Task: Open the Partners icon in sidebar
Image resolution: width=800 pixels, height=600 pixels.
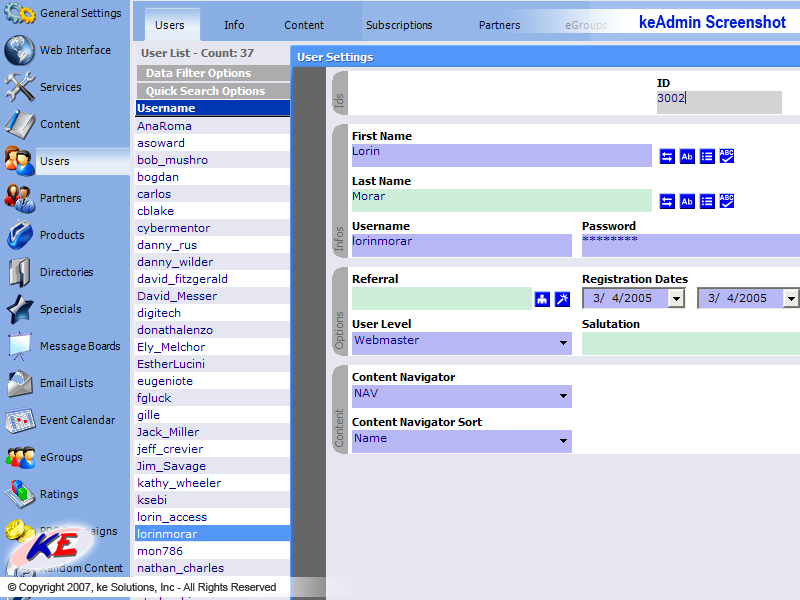Action: (x=19, y=198)
